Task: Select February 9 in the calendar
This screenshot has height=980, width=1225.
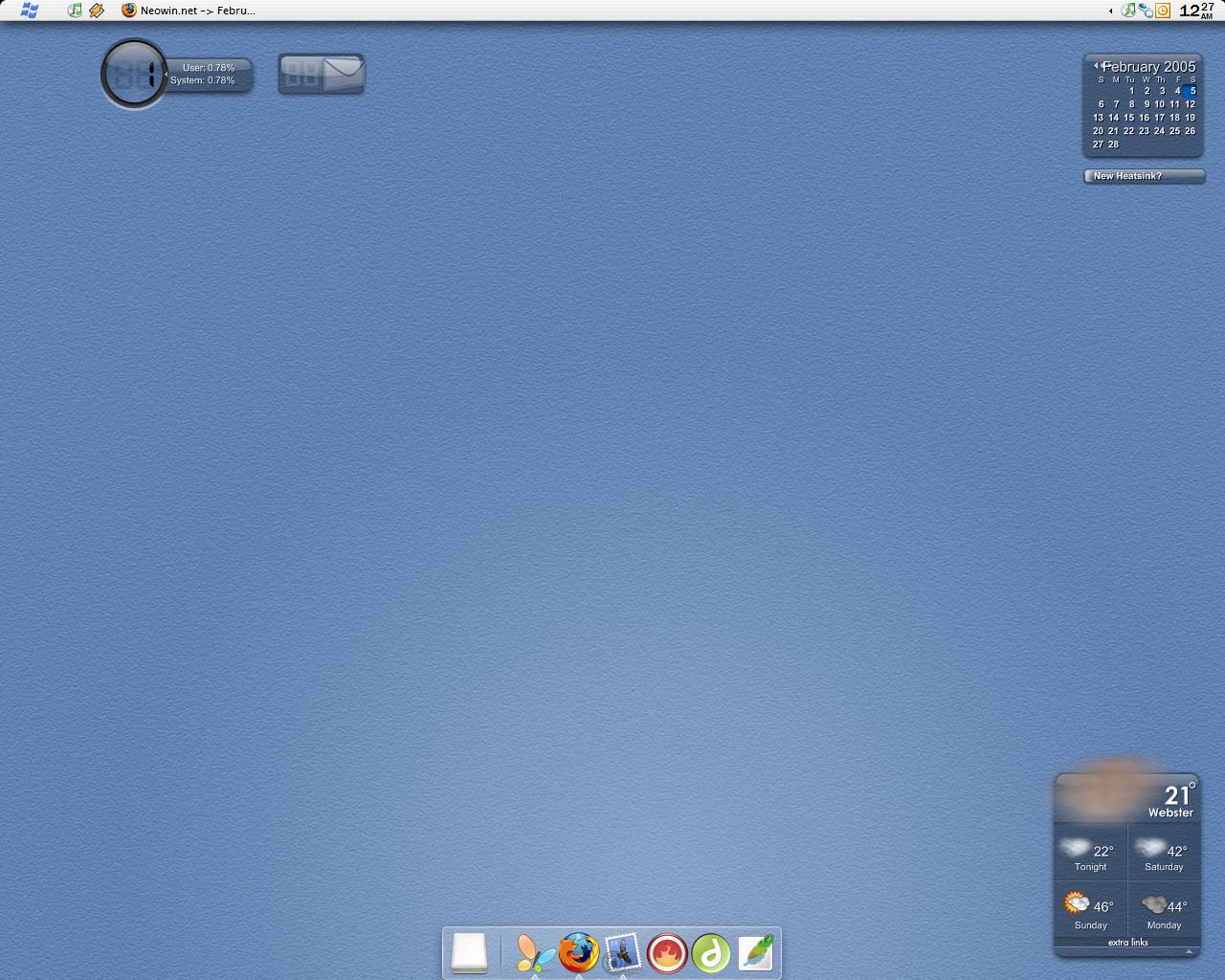Action: (1147, 104)
